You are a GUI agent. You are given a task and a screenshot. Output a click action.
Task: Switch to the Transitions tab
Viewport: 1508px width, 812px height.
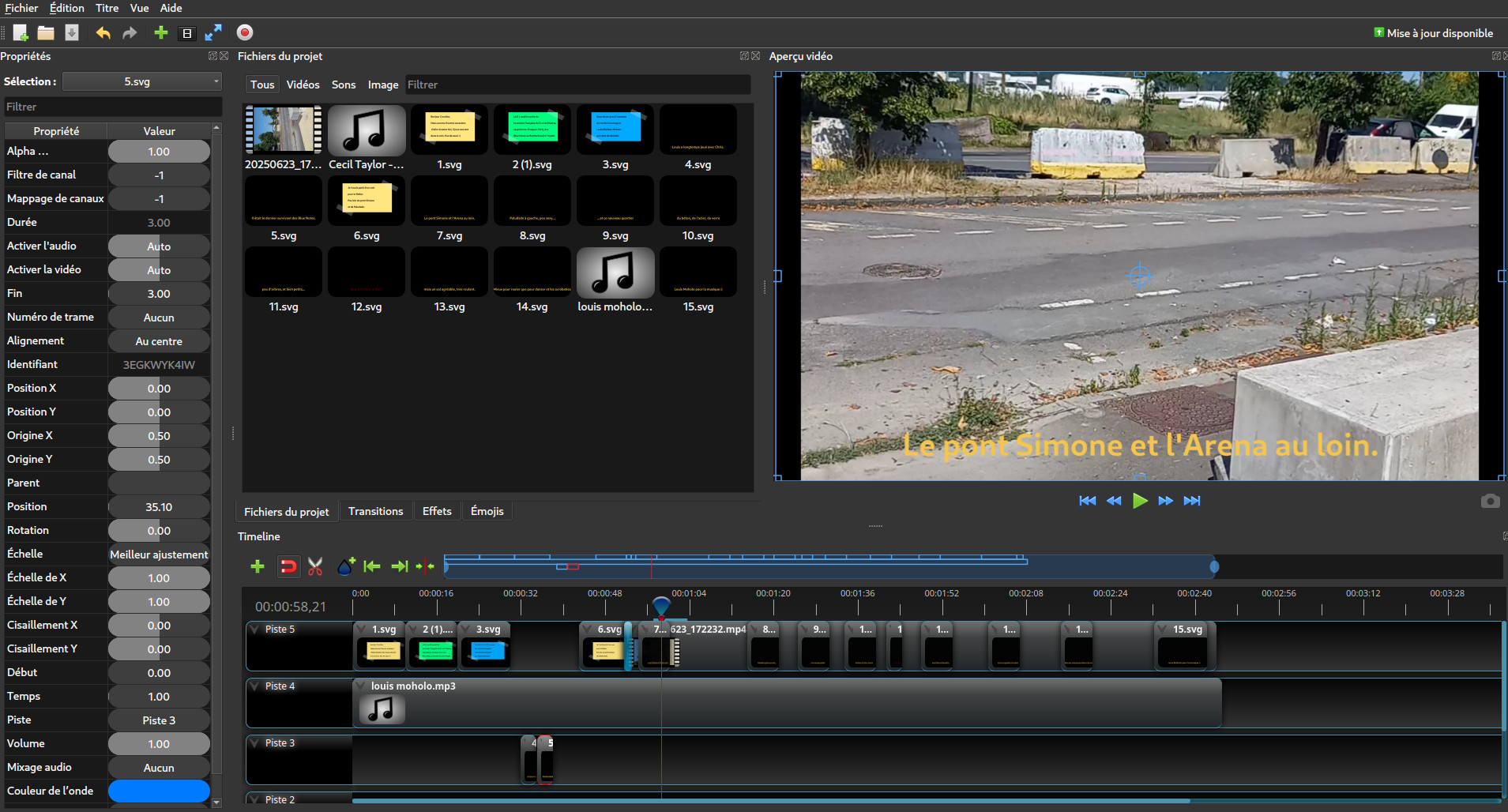click(375, 512)
